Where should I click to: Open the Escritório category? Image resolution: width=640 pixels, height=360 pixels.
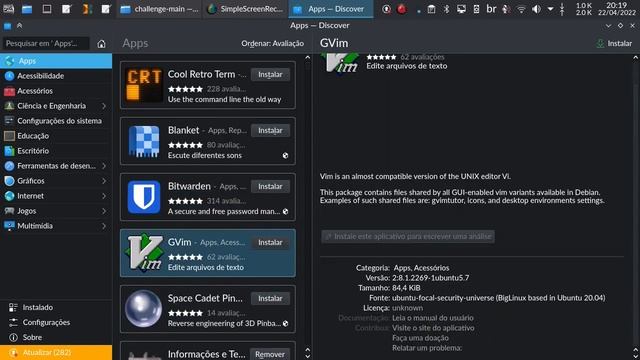tap(56, 151)
